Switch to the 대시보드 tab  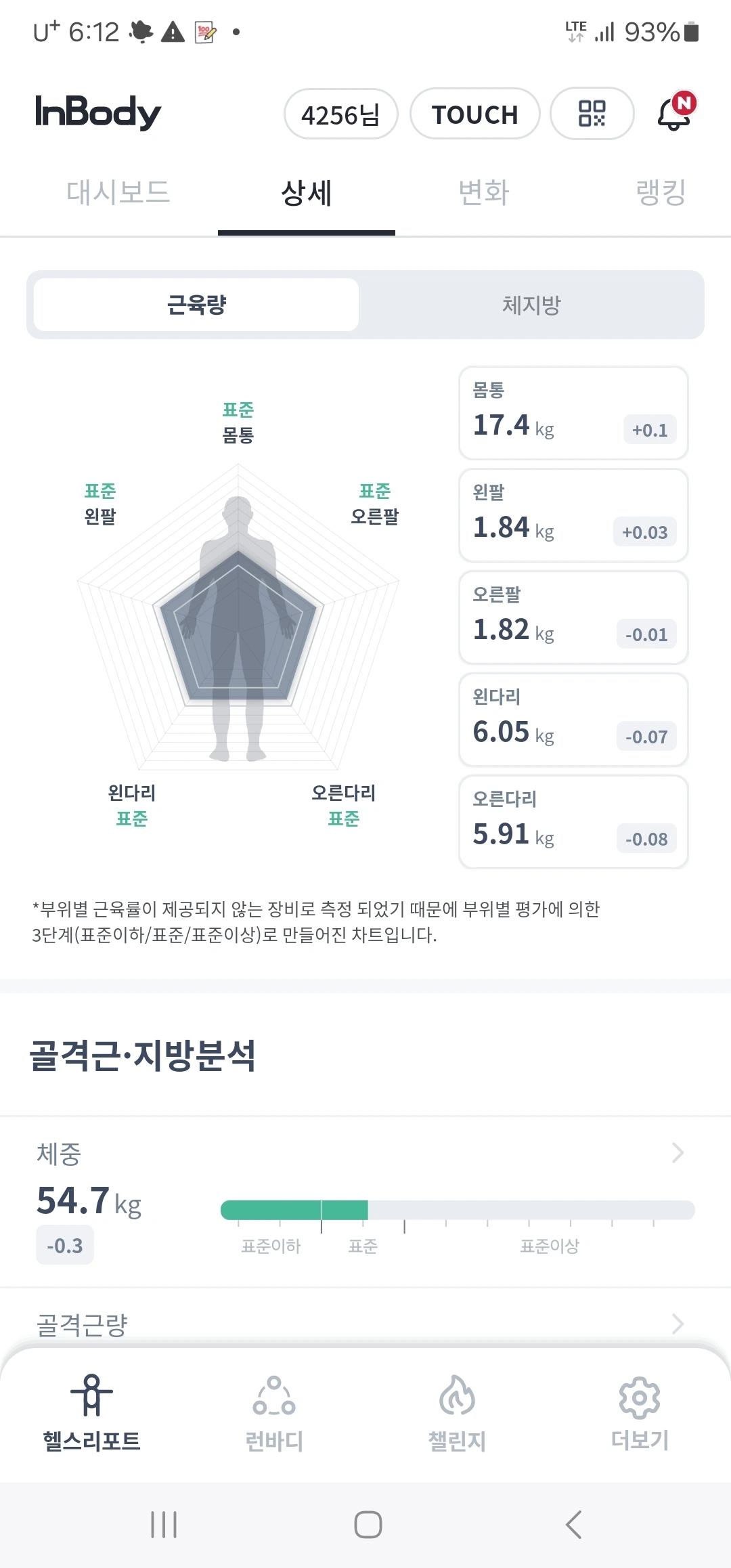pos(118,192)
